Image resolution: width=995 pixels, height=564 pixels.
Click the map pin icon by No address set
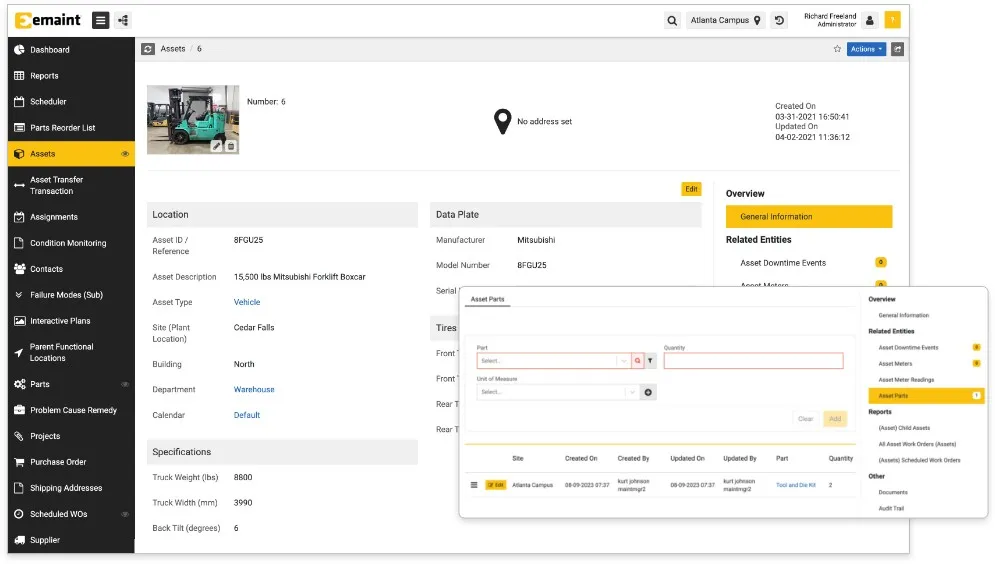[x=503, y=121]
